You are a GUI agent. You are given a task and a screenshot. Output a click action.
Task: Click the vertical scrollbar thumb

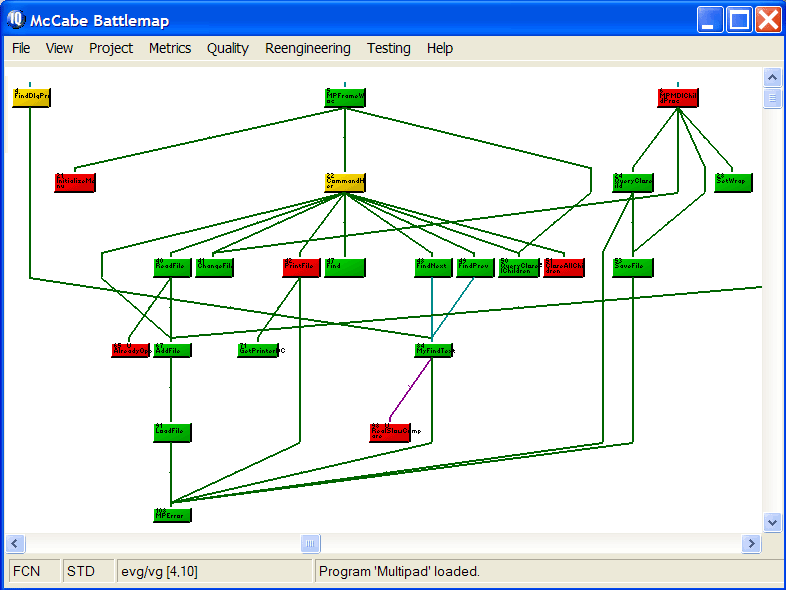point(772,98)
